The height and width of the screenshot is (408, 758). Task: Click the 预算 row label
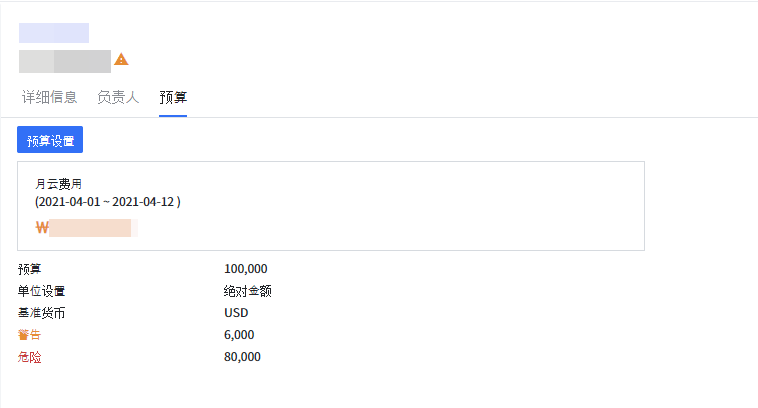30,269
